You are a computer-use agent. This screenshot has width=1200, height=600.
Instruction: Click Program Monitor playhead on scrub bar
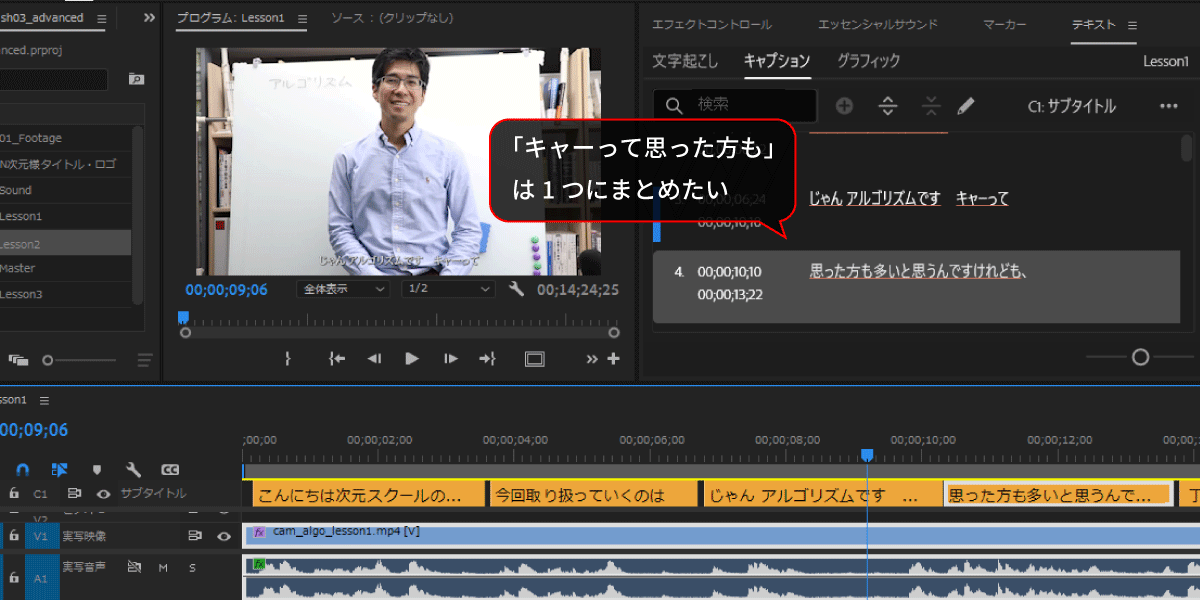click(183, 317)
